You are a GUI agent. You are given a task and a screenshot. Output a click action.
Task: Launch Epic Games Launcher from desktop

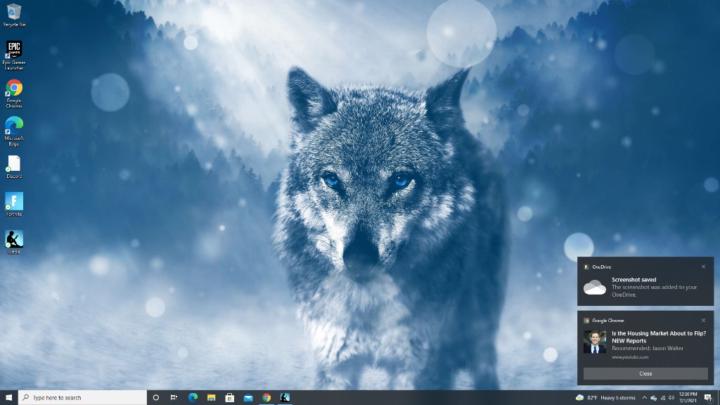tap(14, 50)
